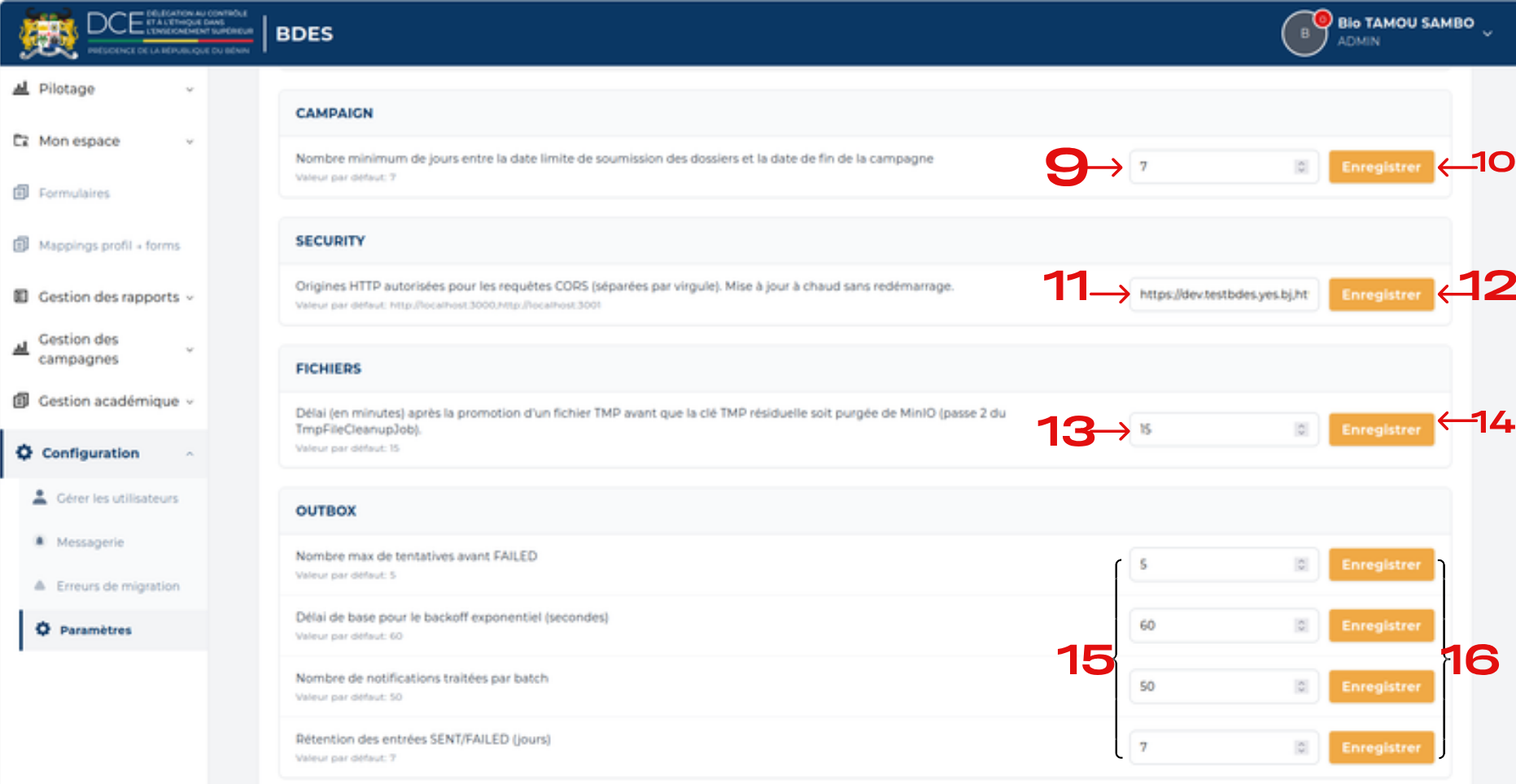Open Erreurs de migration
The height and width of the screenshot is (784, 1516).
pyautogui.click(x=113, y=586)
